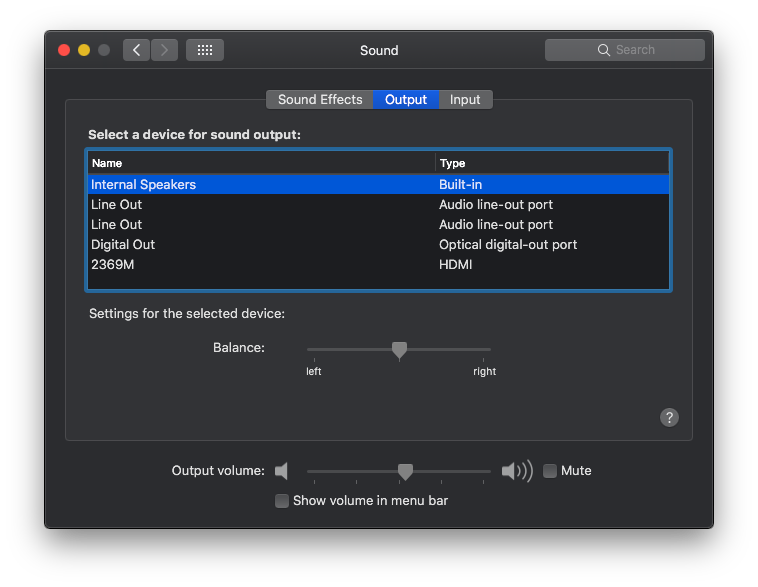The width and height of the screenshot is (758, 587).
Task: Go back with the left chevron button
Action: pos(136,50)
